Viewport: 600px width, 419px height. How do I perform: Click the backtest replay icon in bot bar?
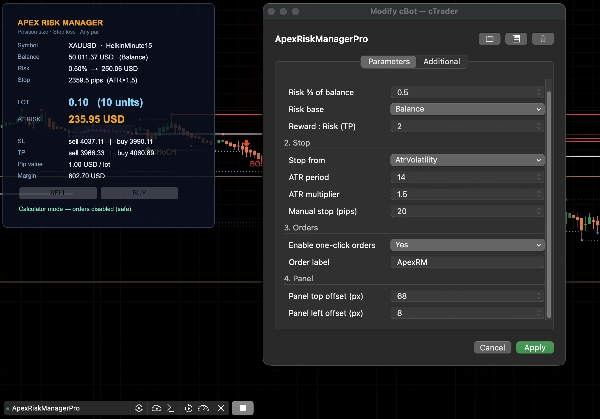point(188,408)
